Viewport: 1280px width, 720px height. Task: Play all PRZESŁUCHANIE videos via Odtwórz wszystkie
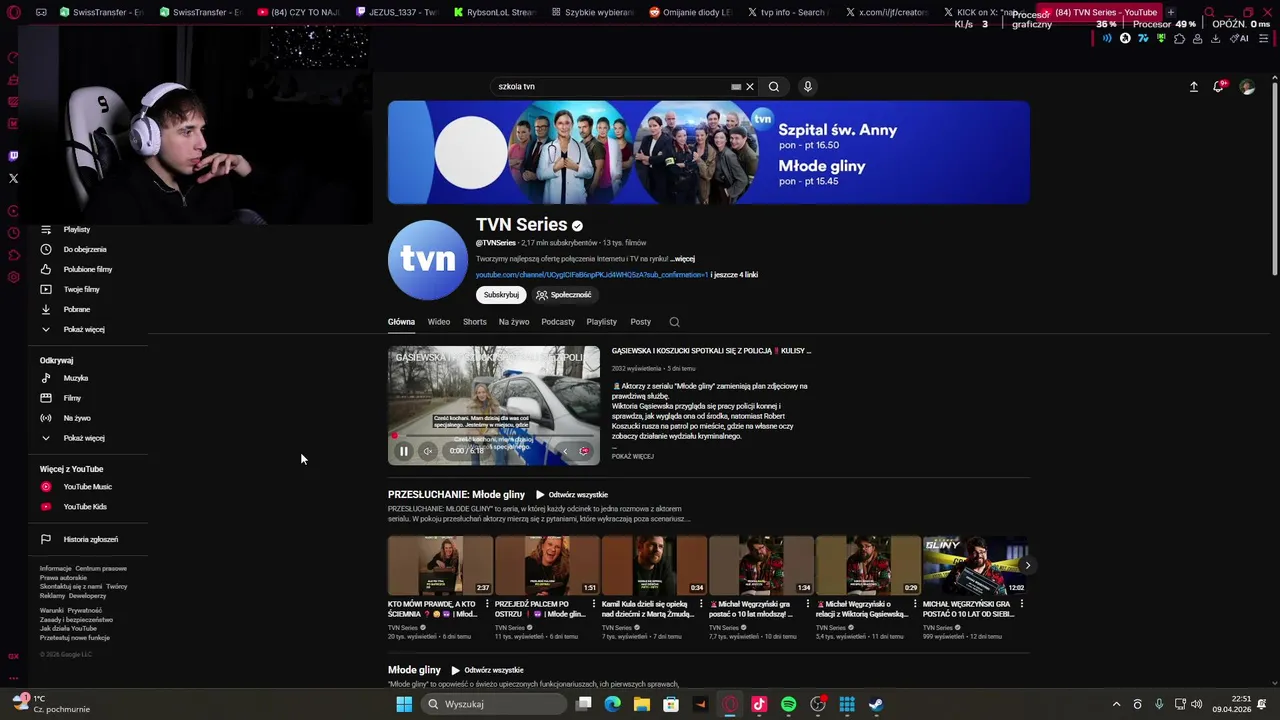572,495
